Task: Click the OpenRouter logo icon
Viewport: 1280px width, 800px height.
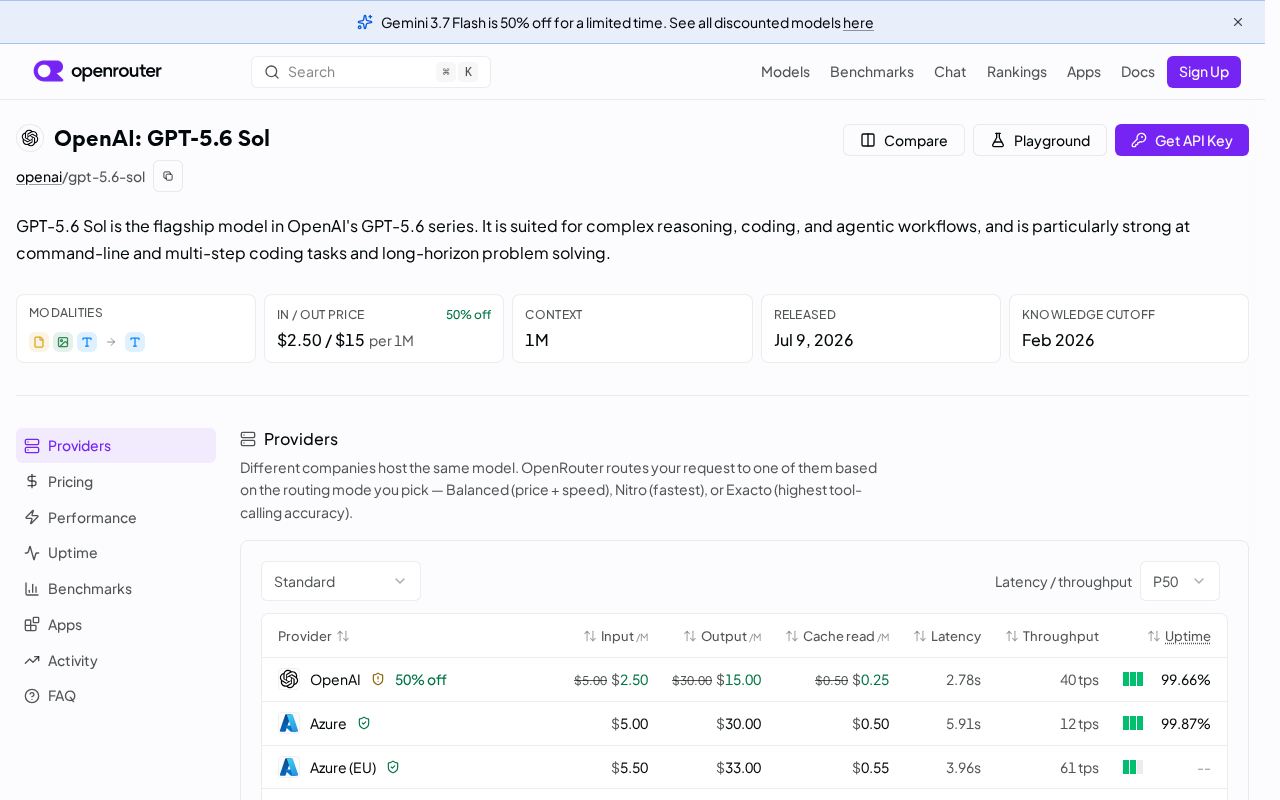Action: tap(48, 71)
